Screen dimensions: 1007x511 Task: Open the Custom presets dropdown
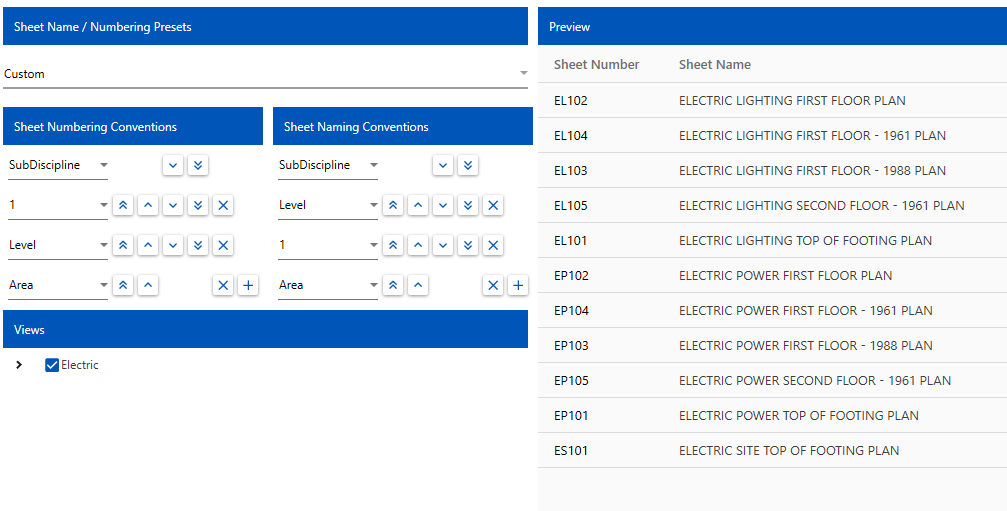tap(265, 74)
